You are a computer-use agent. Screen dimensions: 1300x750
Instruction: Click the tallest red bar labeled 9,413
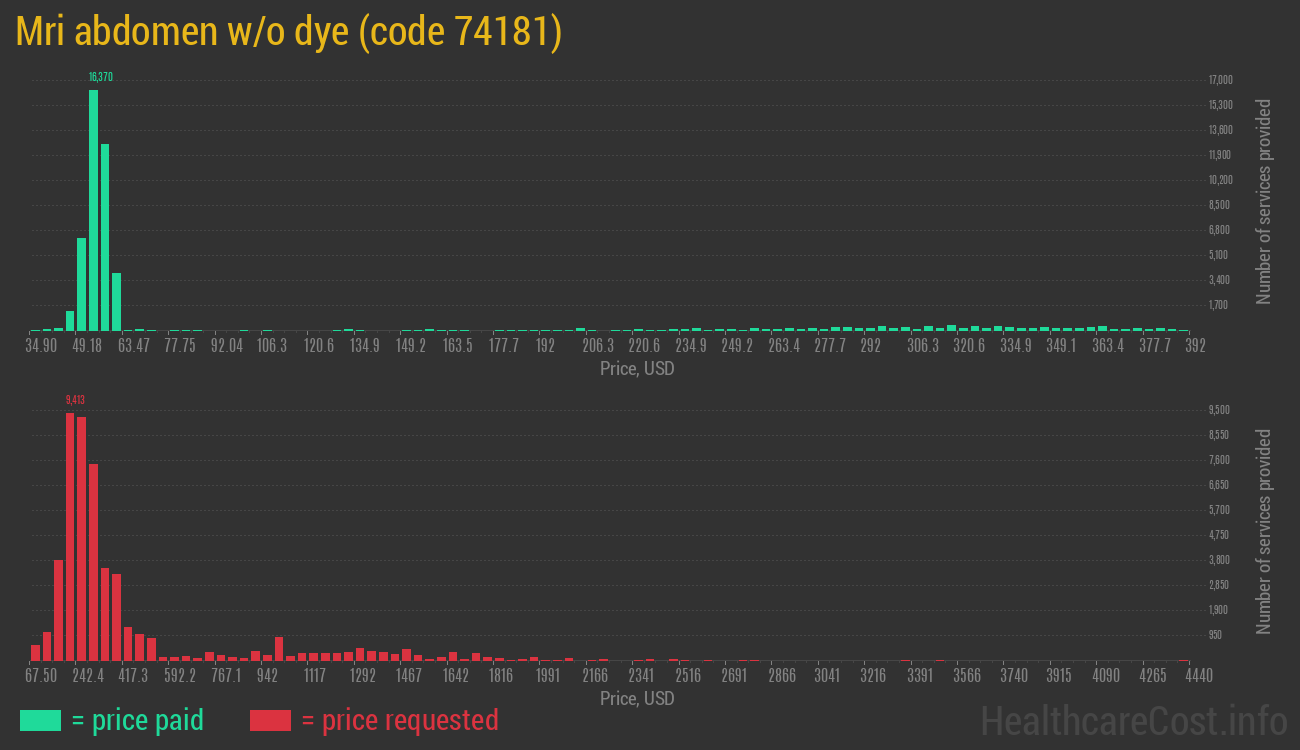coord(70,535)
